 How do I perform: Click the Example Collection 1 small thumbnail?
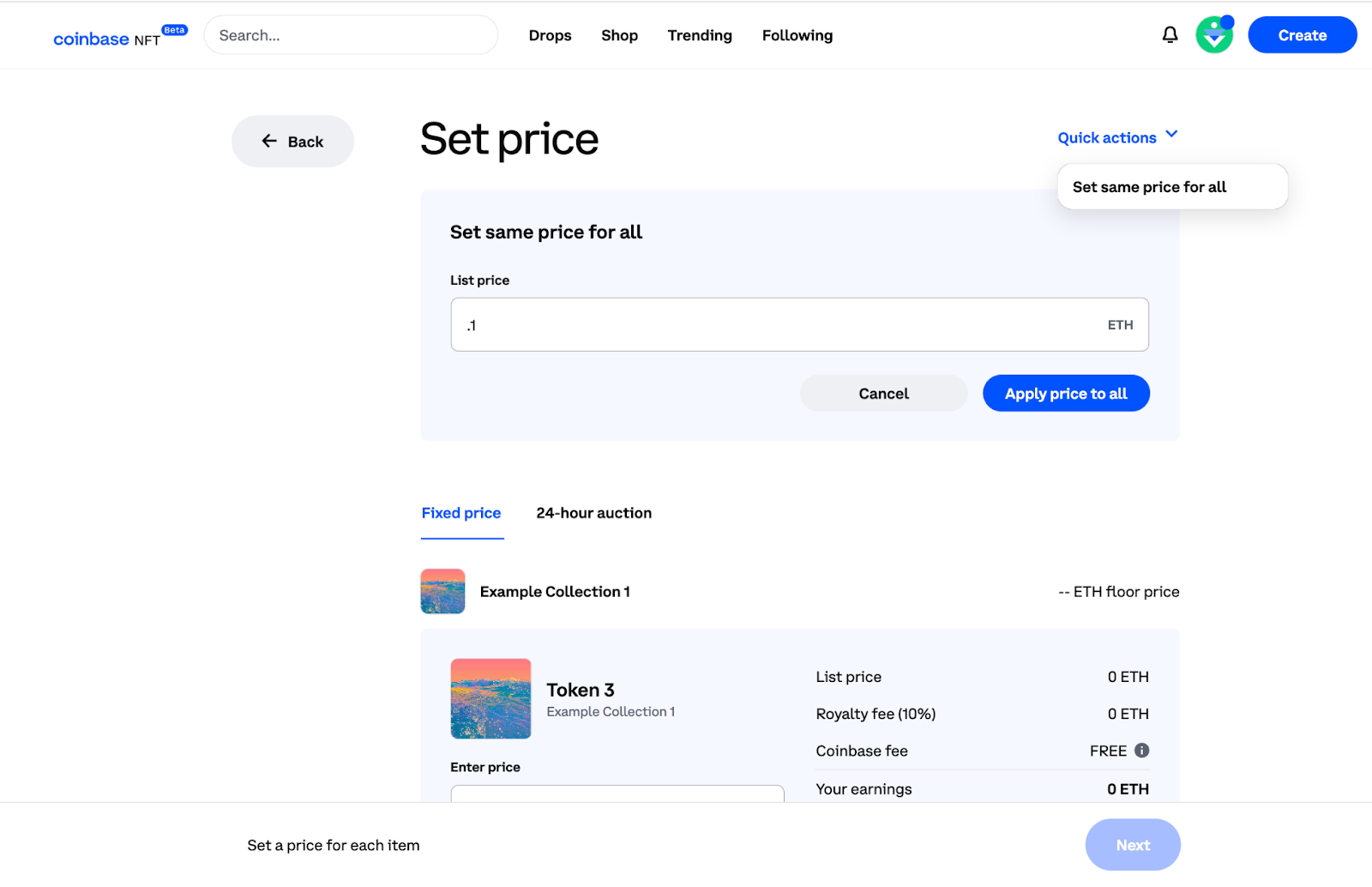point(442,591)
